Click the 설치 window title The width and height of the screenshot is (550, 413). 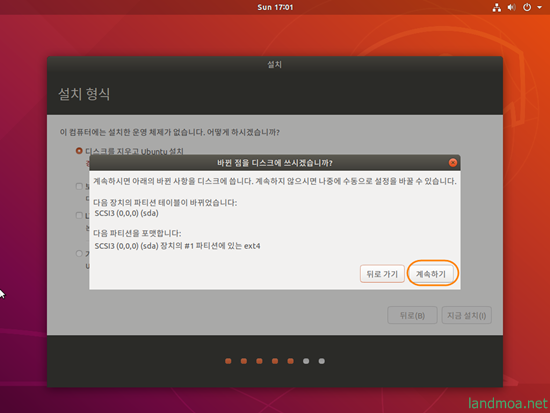tap(275, 65)
